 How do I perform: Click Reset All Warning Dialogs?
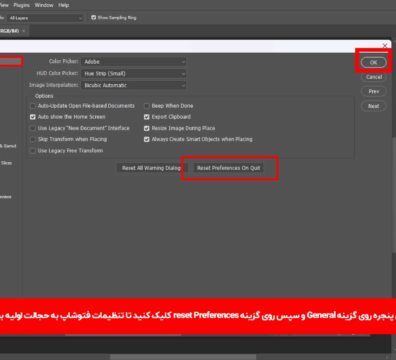point(151,168)
